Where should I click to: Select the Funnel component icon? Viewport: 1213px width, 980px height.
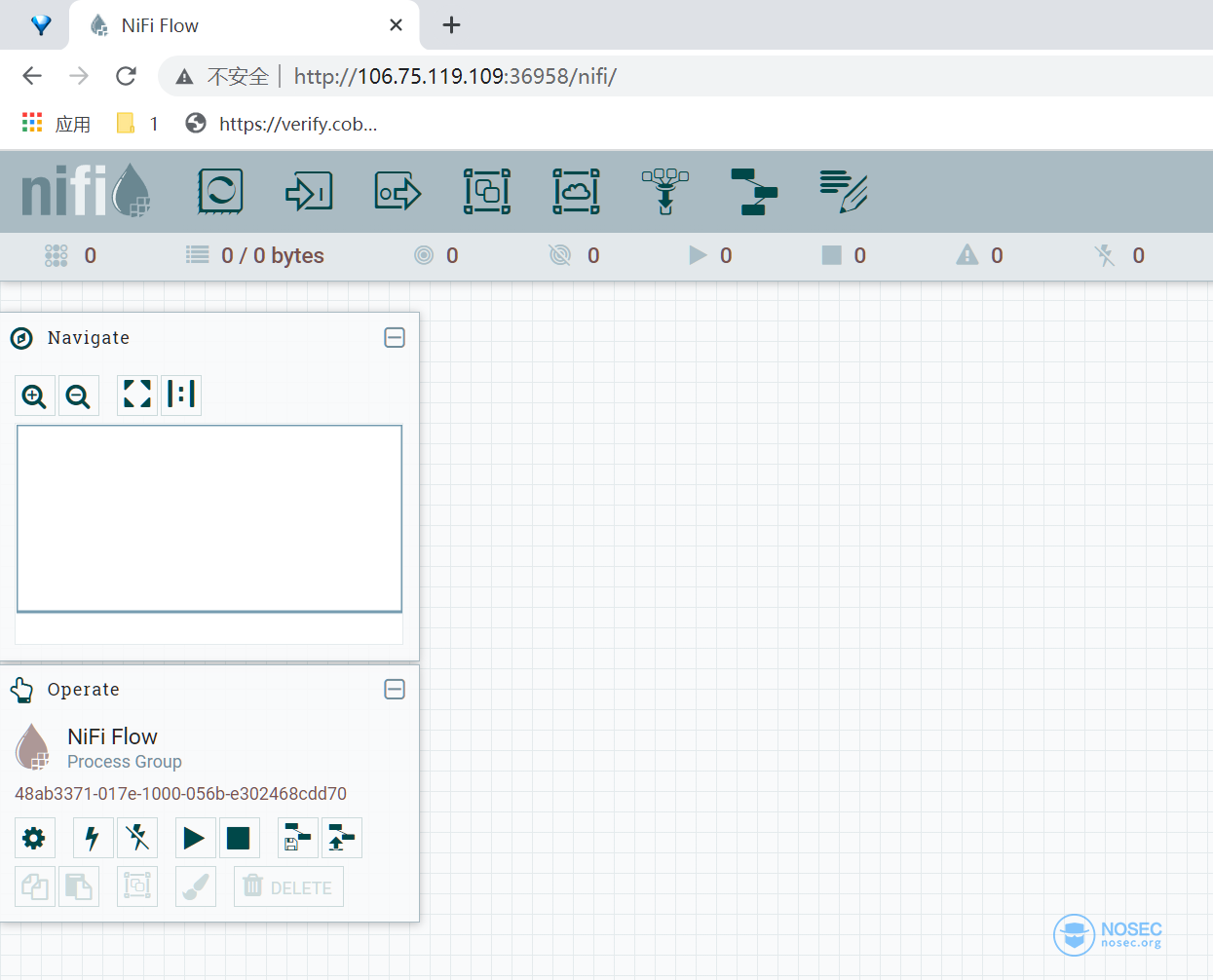(665, 191)
